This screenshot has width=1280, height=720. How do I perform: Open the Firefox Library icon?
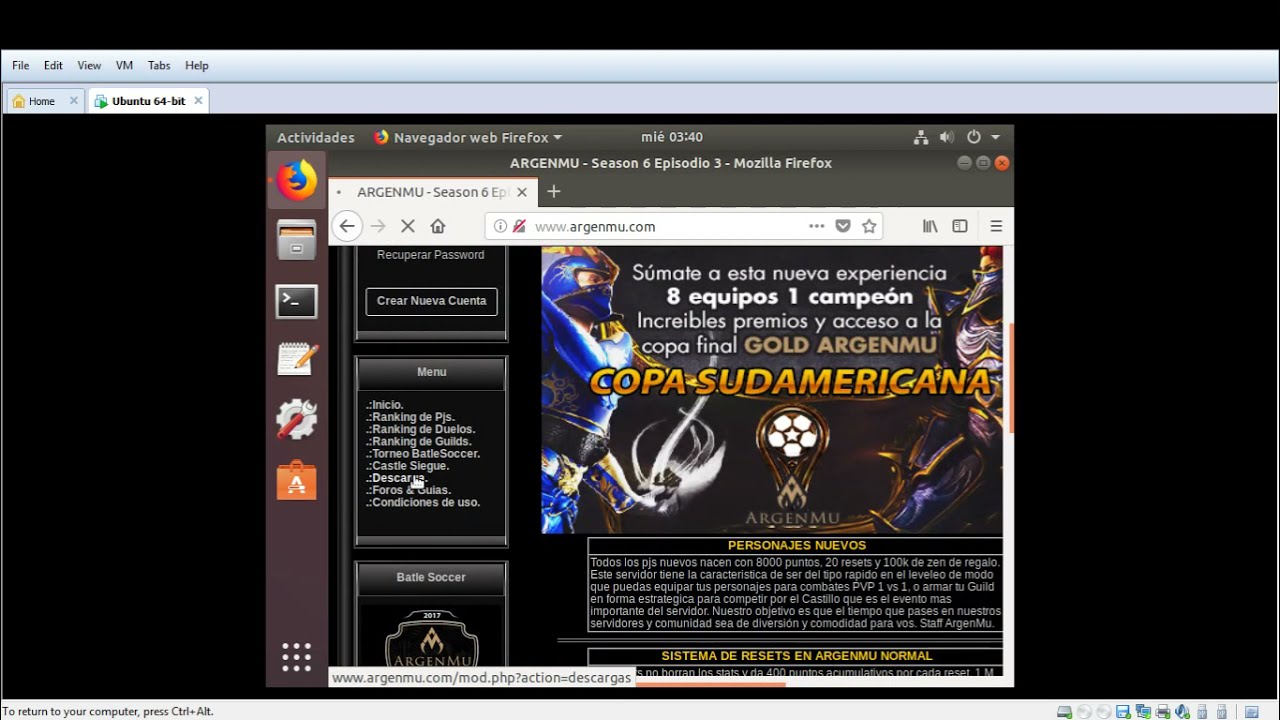coord(930,226)
